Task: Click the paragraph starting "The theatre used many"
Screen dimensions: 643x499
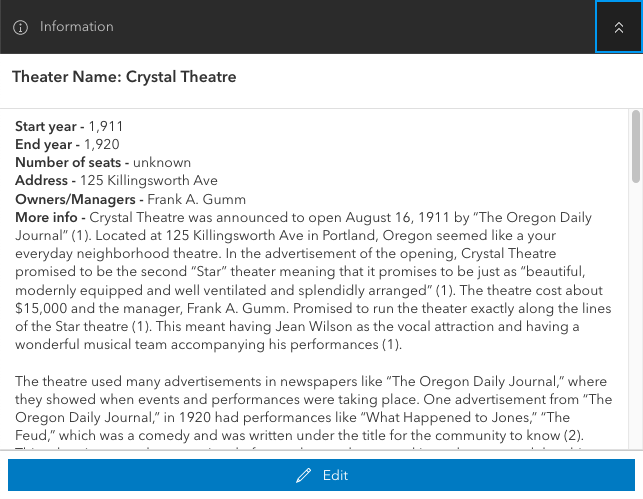Action: [x=310, y=408]
